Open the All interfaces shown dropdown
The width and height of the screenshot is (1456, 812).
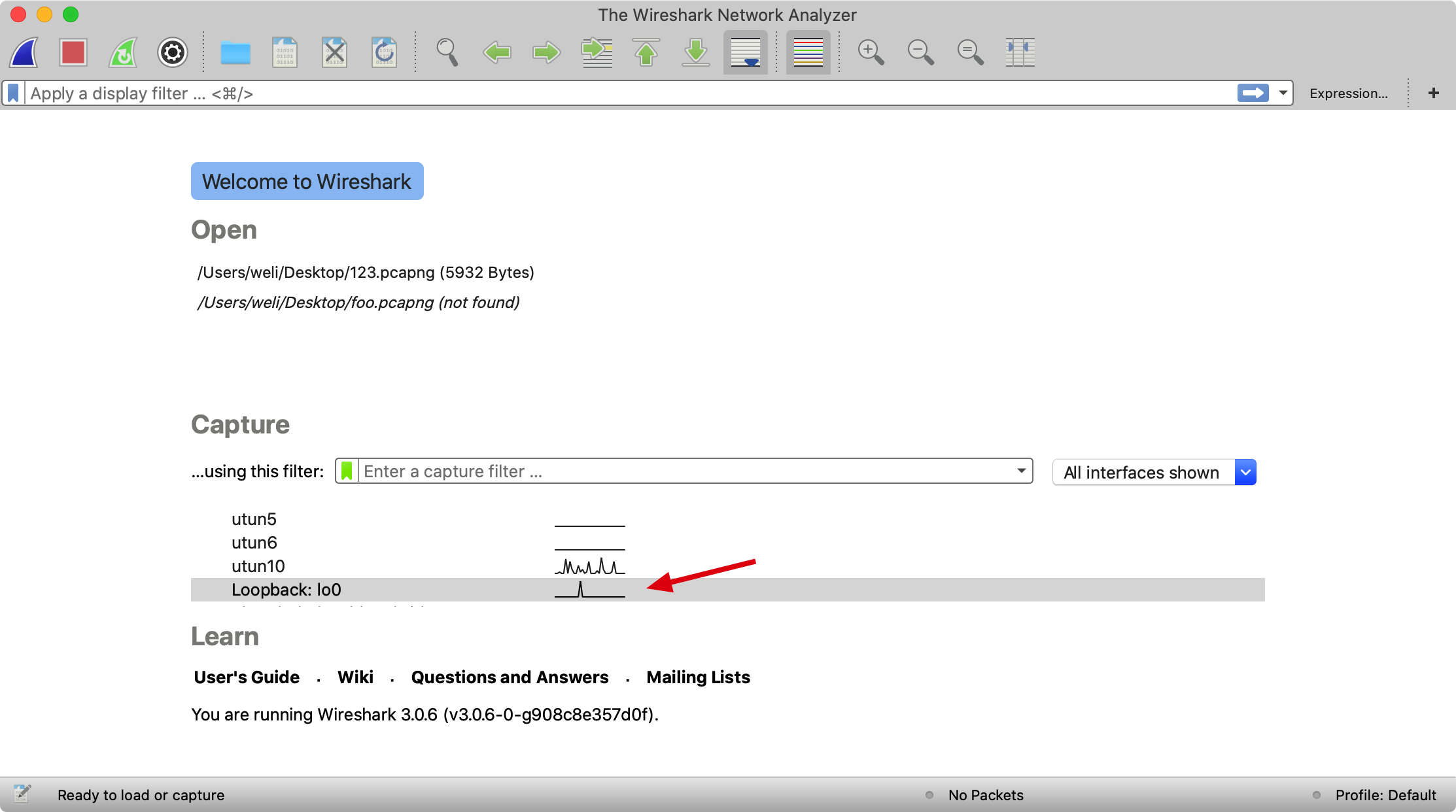click(x=1245, y=472)
